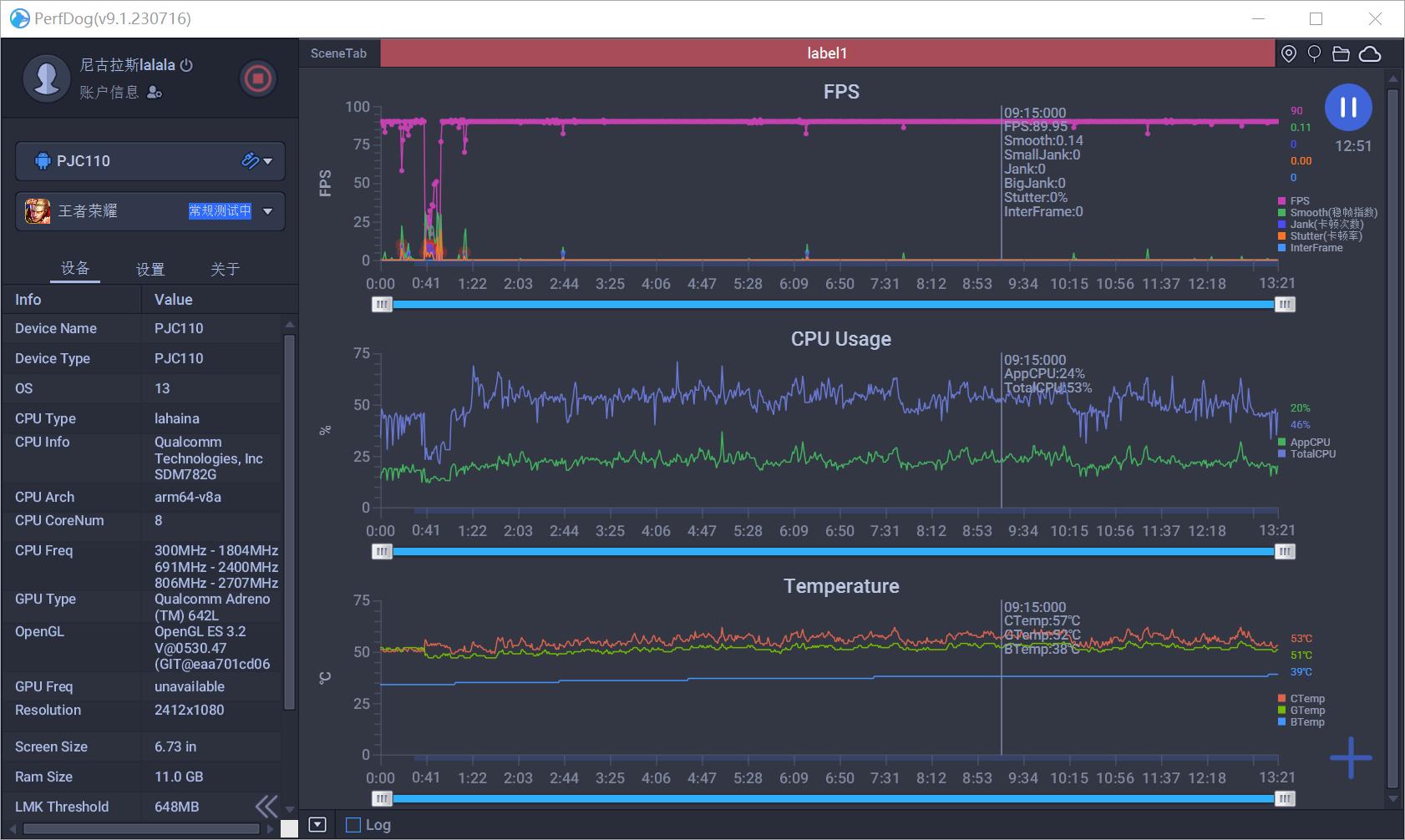Screen dimensions: 1405x840
Task: Click Temperature chart left range handle
Action: 382,799
